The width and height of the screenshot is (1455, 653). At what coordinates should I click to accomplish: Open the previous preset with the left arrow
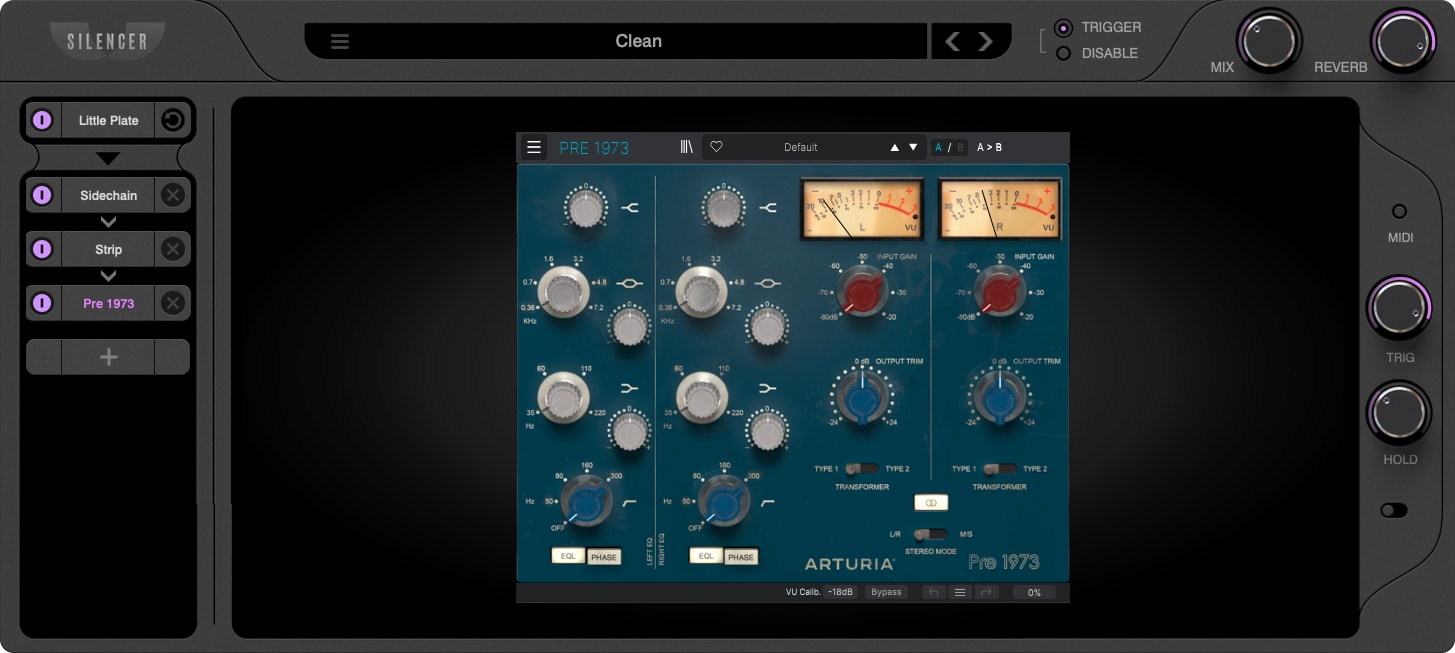[x=951, y=41]
